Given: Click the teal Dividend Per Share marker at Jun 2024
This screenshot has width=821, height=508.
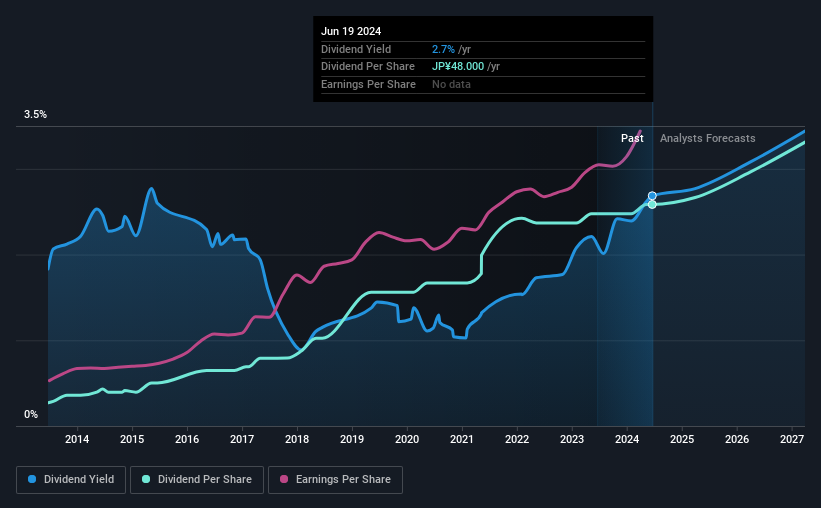Looking at the screenshot, I should (652, 204).
